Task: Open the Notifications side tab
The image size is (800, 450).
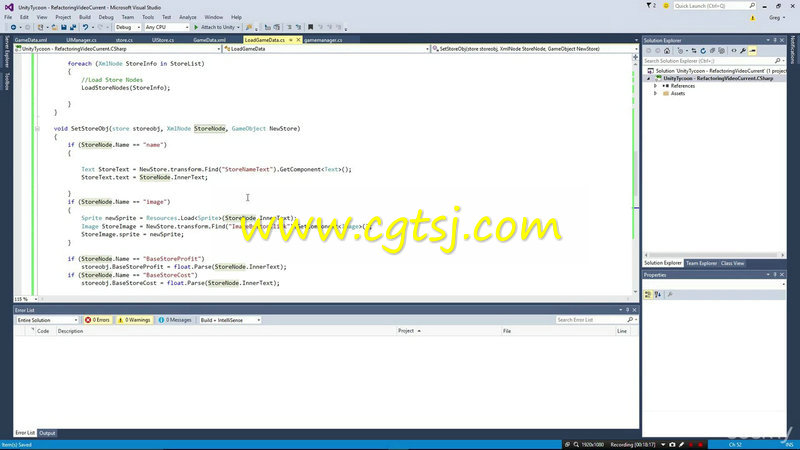Action: click(793, 49)
